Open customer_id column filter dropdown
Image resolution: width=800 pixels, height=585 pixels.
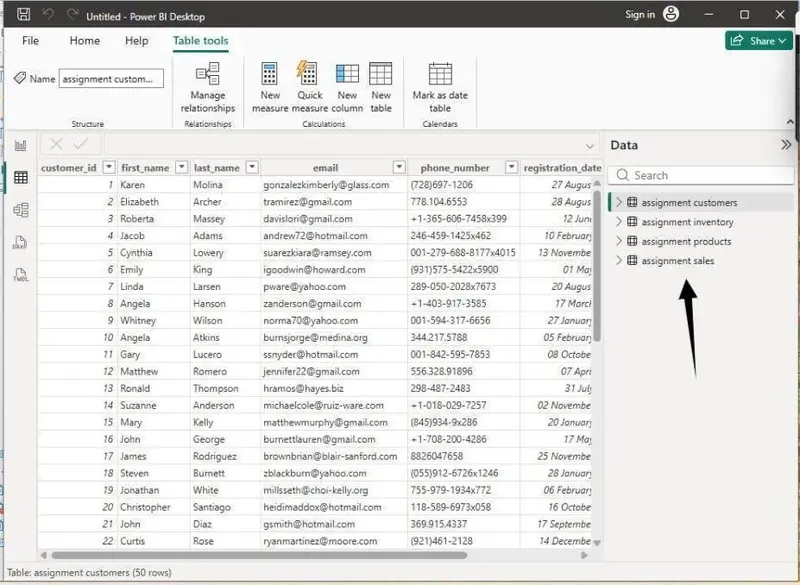tap(109, 167)
